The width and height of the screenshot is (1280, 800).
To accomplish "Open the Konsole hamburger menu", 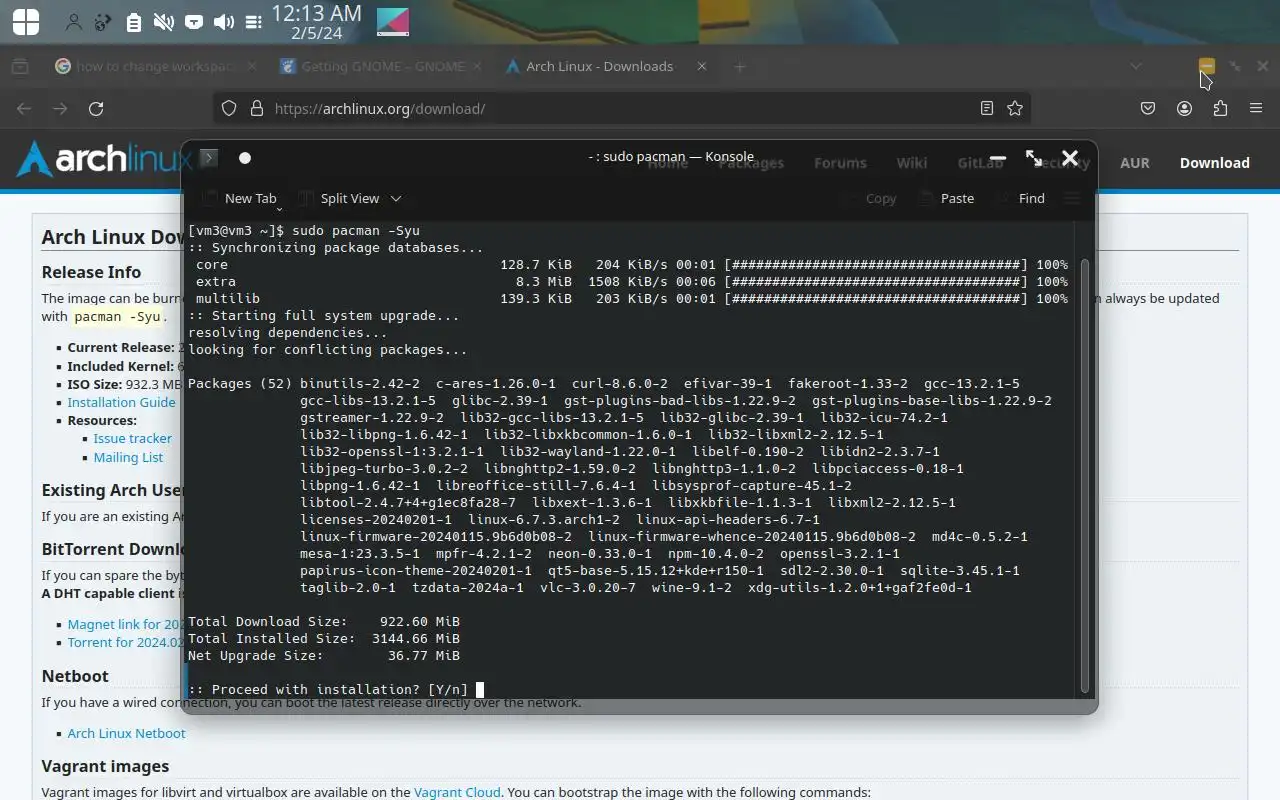I will (1072, 198).
